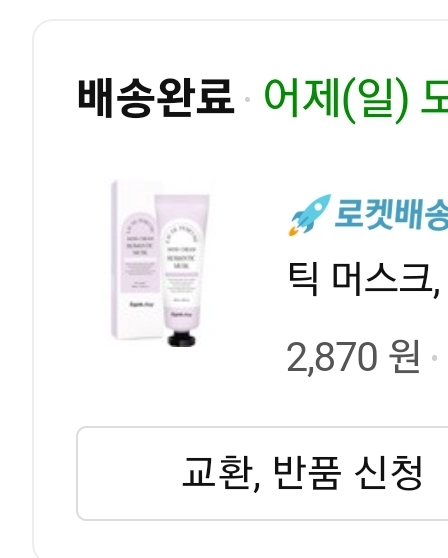The height and width of the screenshot is (558, 448).
Task: Click the white product box in thumbnail
Action: 137,260
